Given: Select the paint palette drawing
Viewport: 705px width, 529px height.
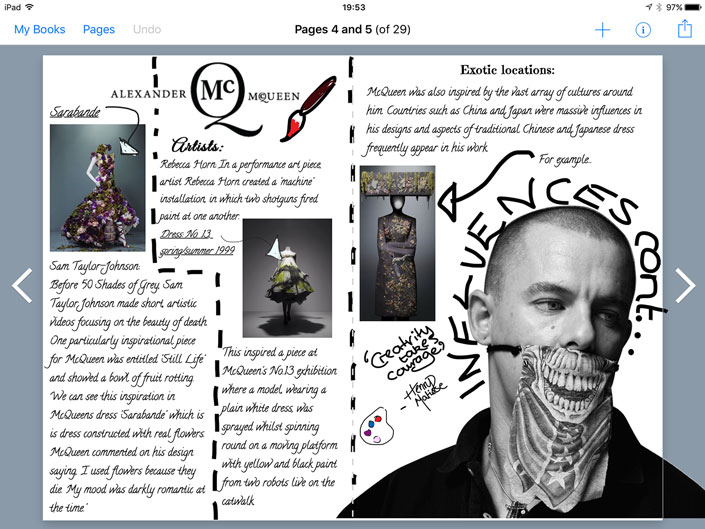Looking at the screenshot, I should [x=376, y=426].
